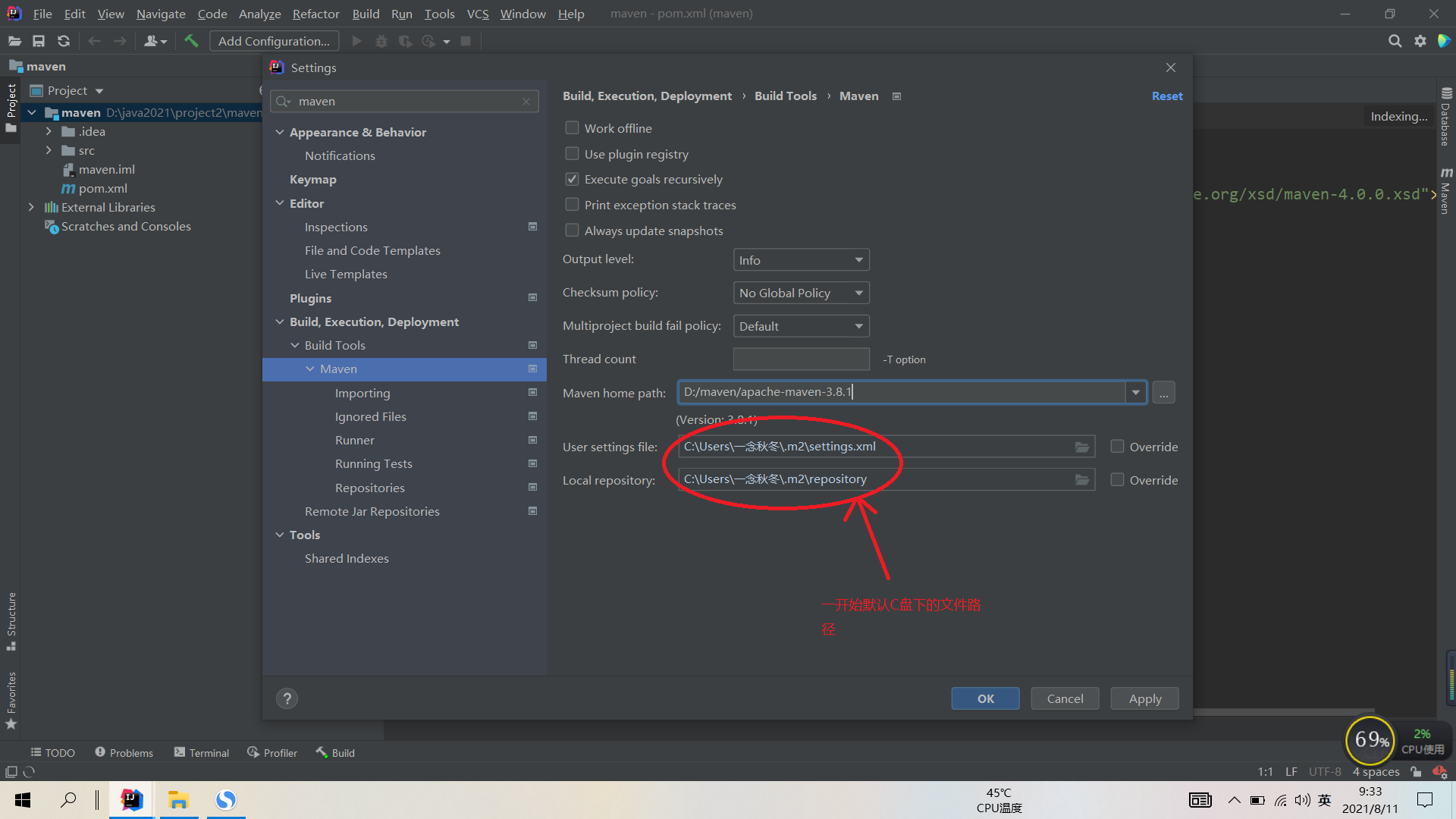The image size is (1456, 819).
Task: Click the settings Help question mark
Action: pyautogui.click(x=287, y=698)
